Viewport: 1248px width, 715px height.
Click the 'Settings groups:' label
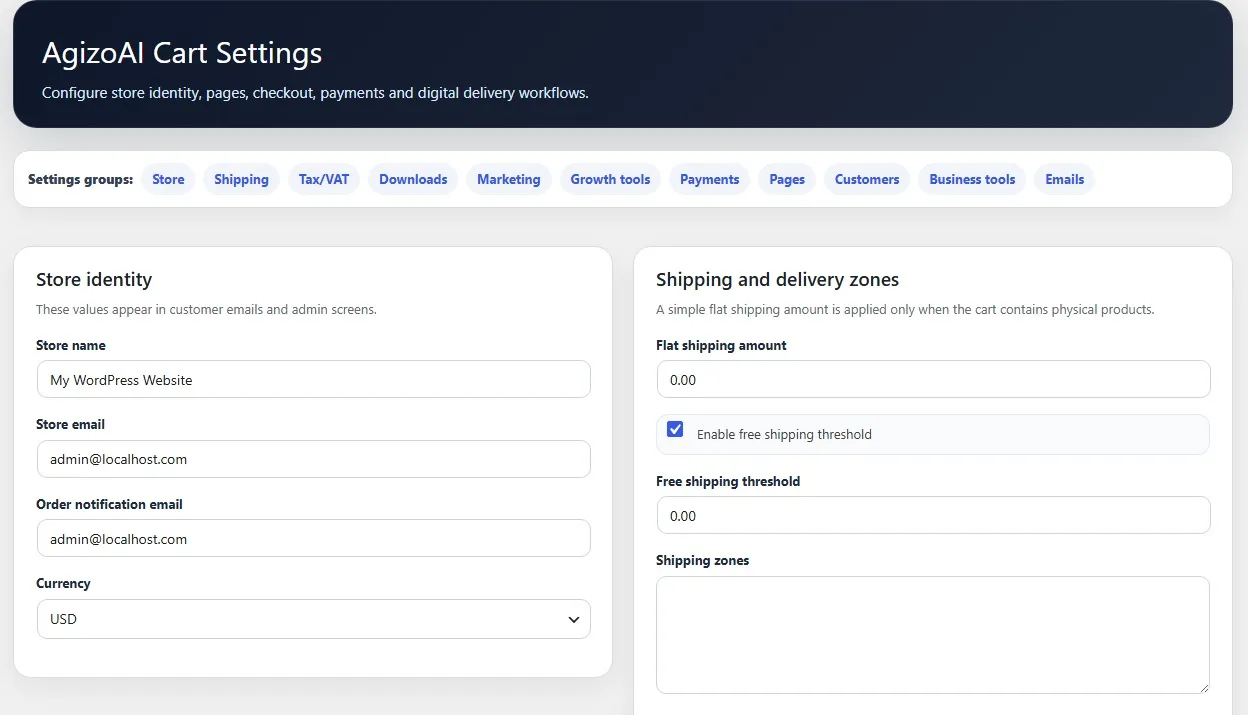click(x=80, y=179)
